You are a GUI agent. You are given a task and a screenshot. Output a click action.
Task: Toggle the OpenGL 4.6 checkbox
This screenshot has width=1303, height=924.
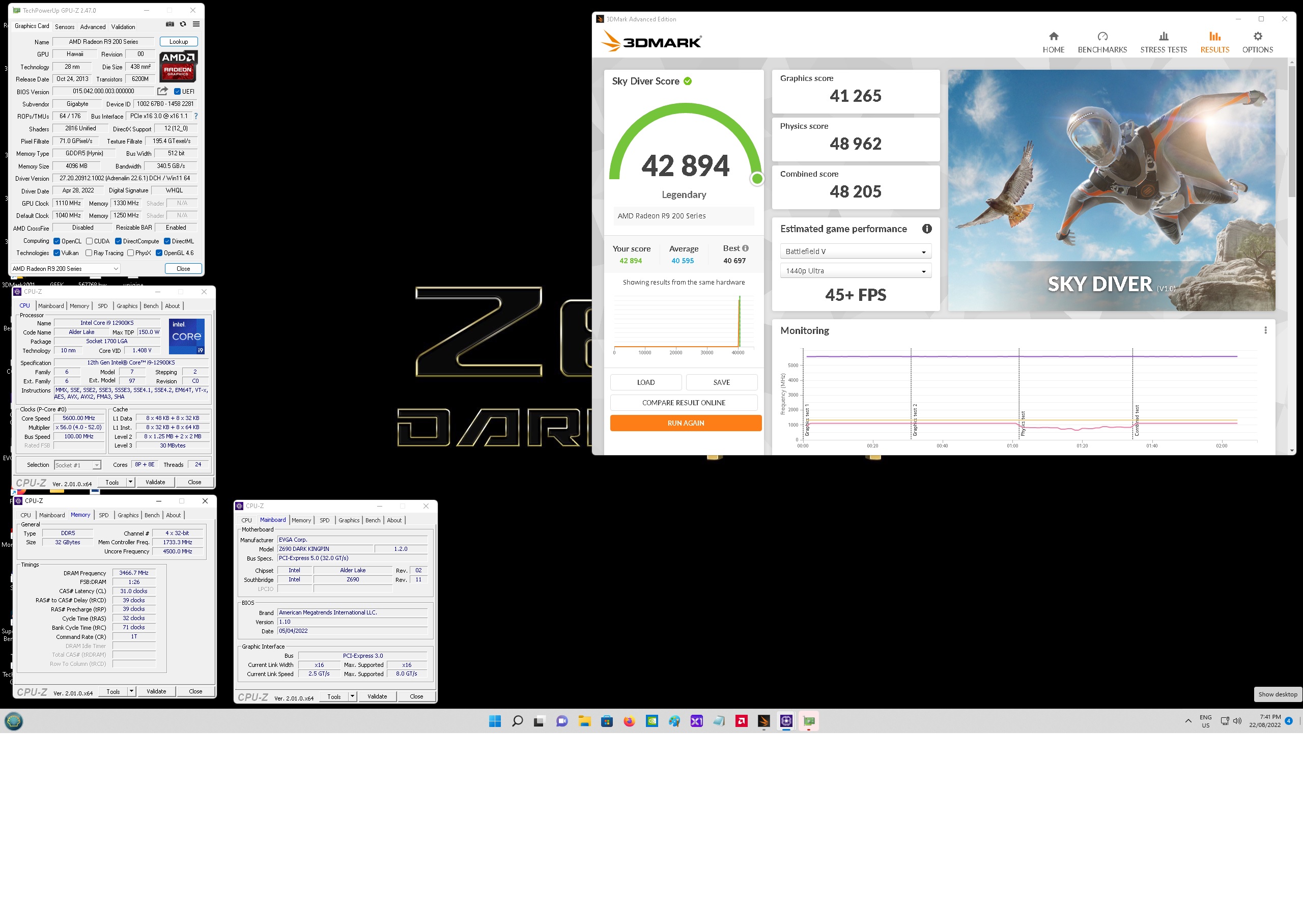(x=159, y=253)
